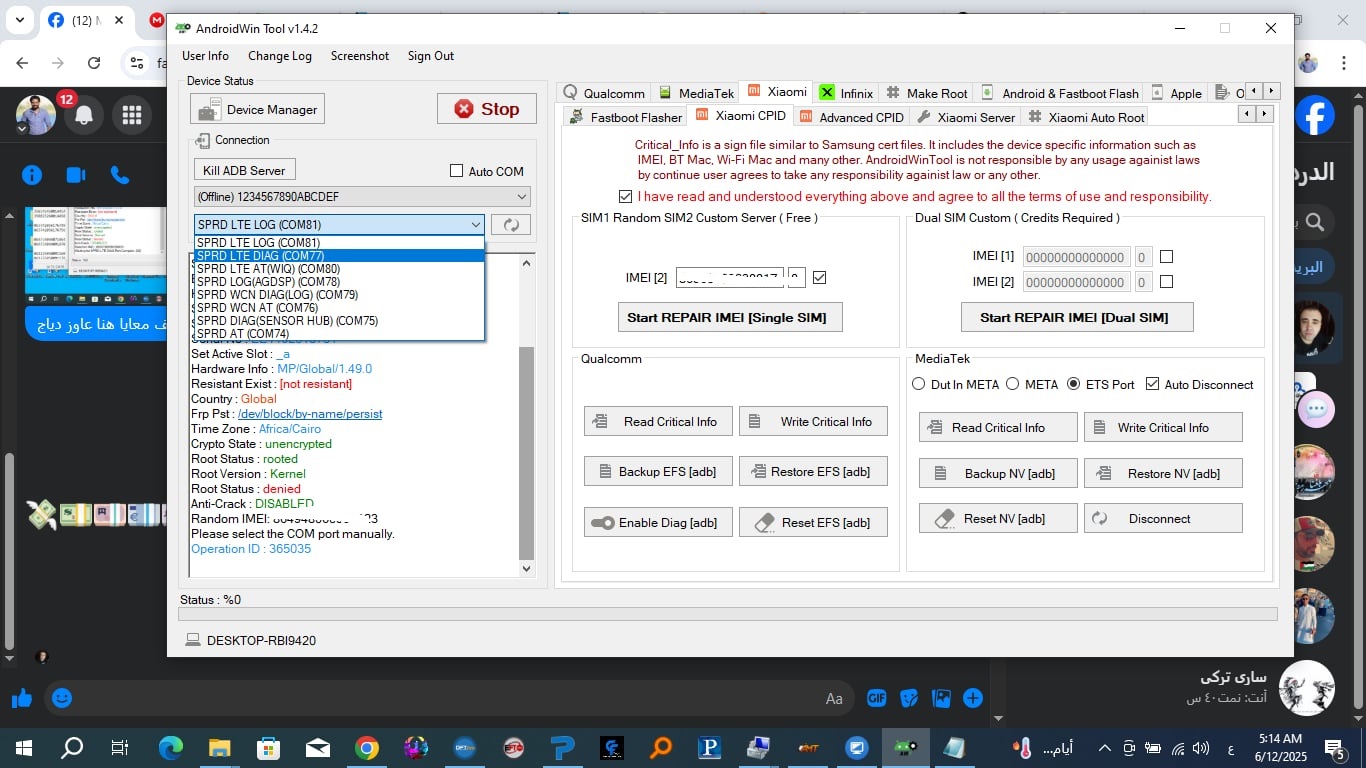Collapse the COM port dropdown arrow
Image resolution: width=1366 pixels, height=768 pixels.
476,225
